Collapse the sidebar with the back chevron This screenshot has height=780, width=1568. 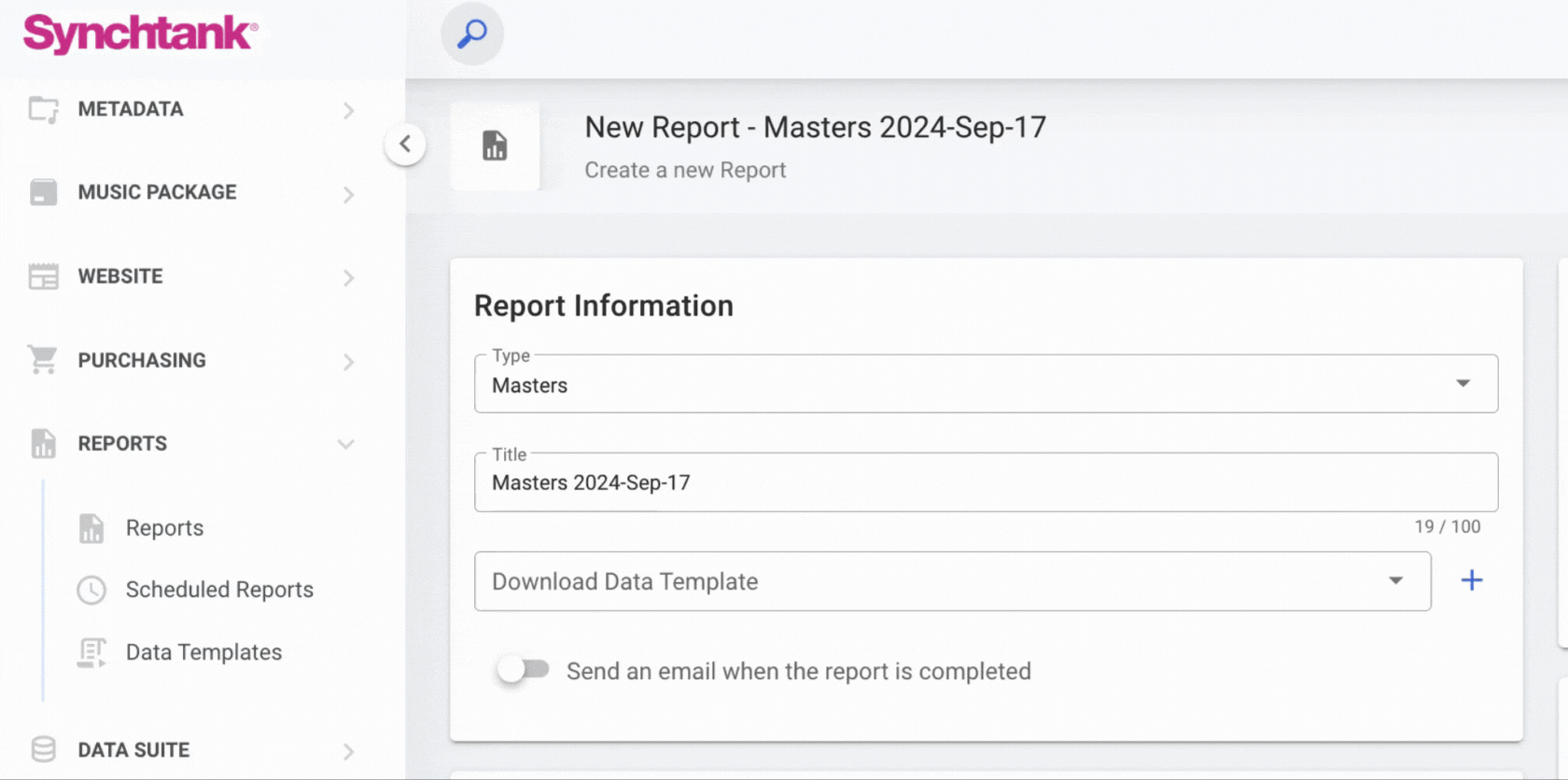[405, 144]
